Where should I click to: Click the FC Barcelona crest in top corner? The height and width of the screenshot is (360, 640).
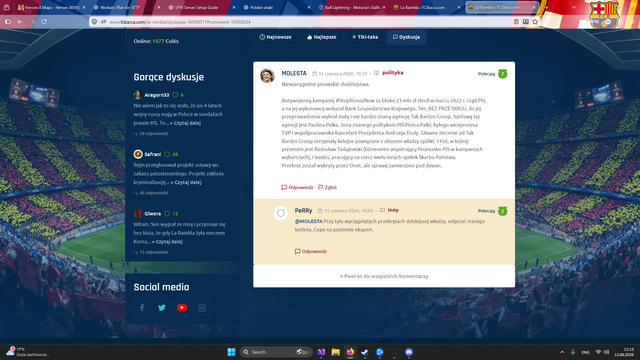(604, 14)
